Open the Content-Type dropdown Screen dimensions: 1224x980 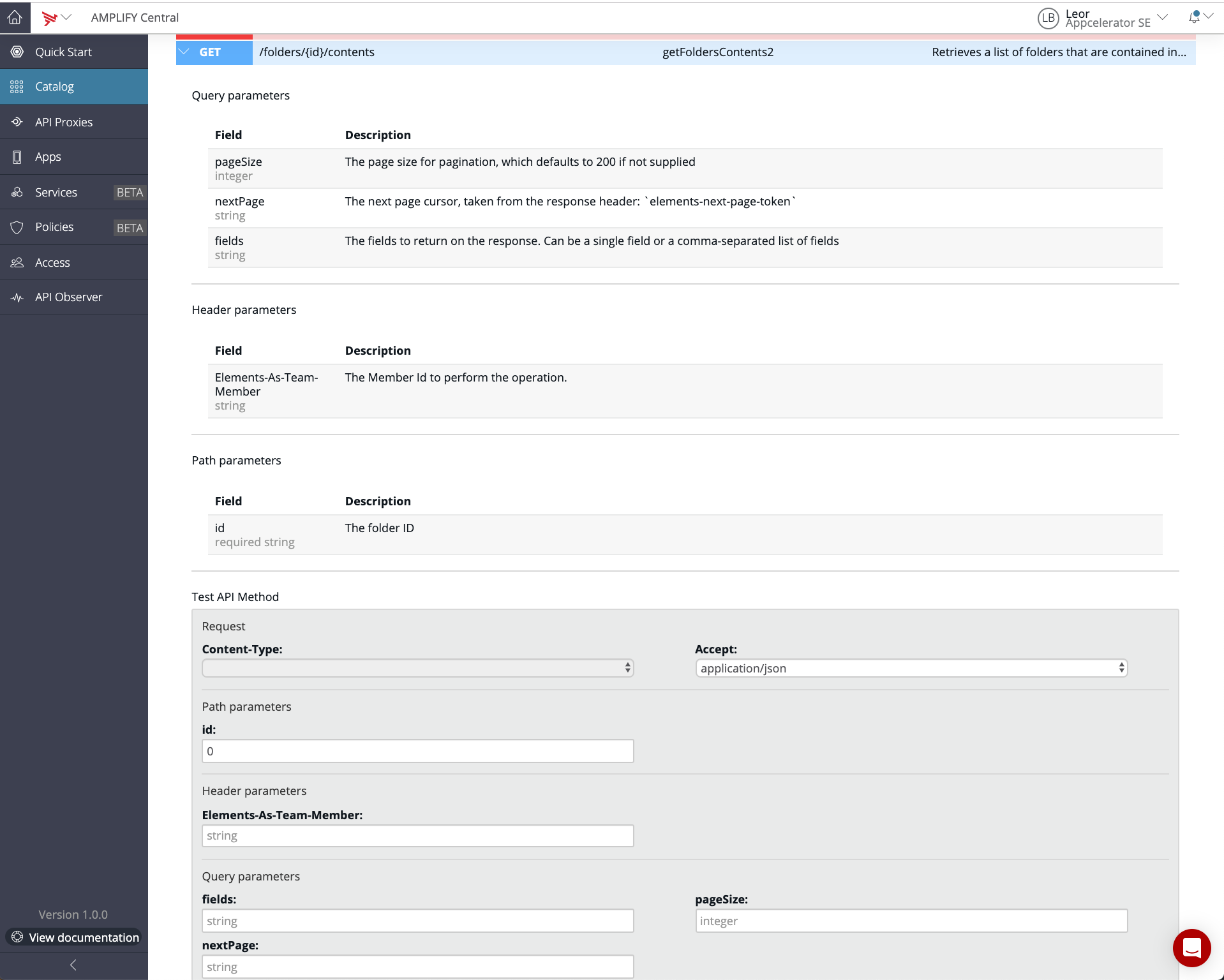click(417, 668)
